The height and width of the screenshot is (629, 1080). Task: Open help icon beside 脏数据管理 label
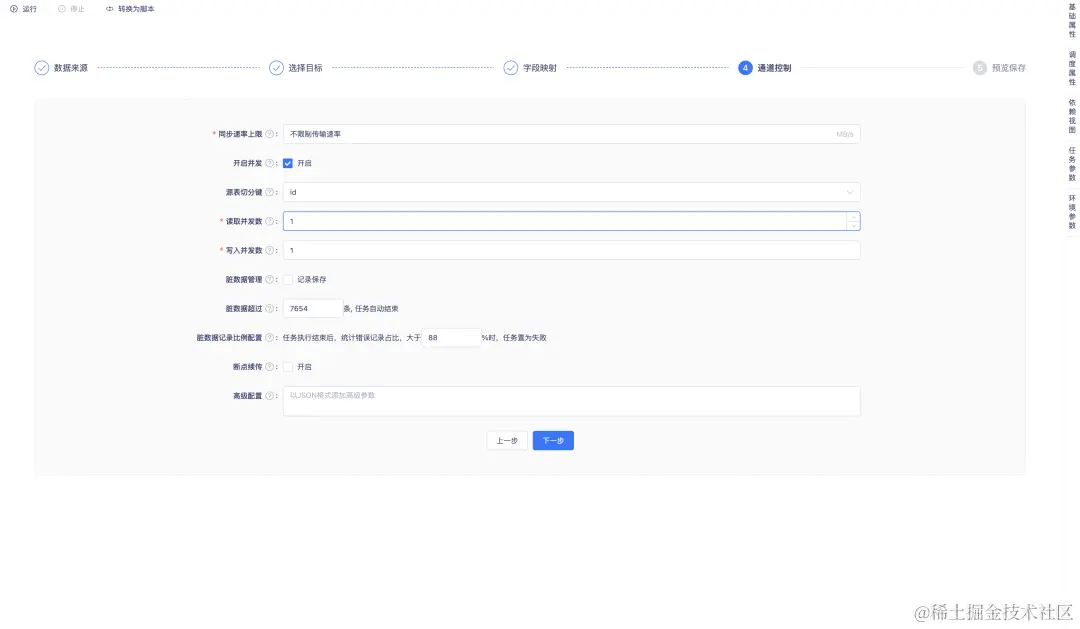coord(269,280)
